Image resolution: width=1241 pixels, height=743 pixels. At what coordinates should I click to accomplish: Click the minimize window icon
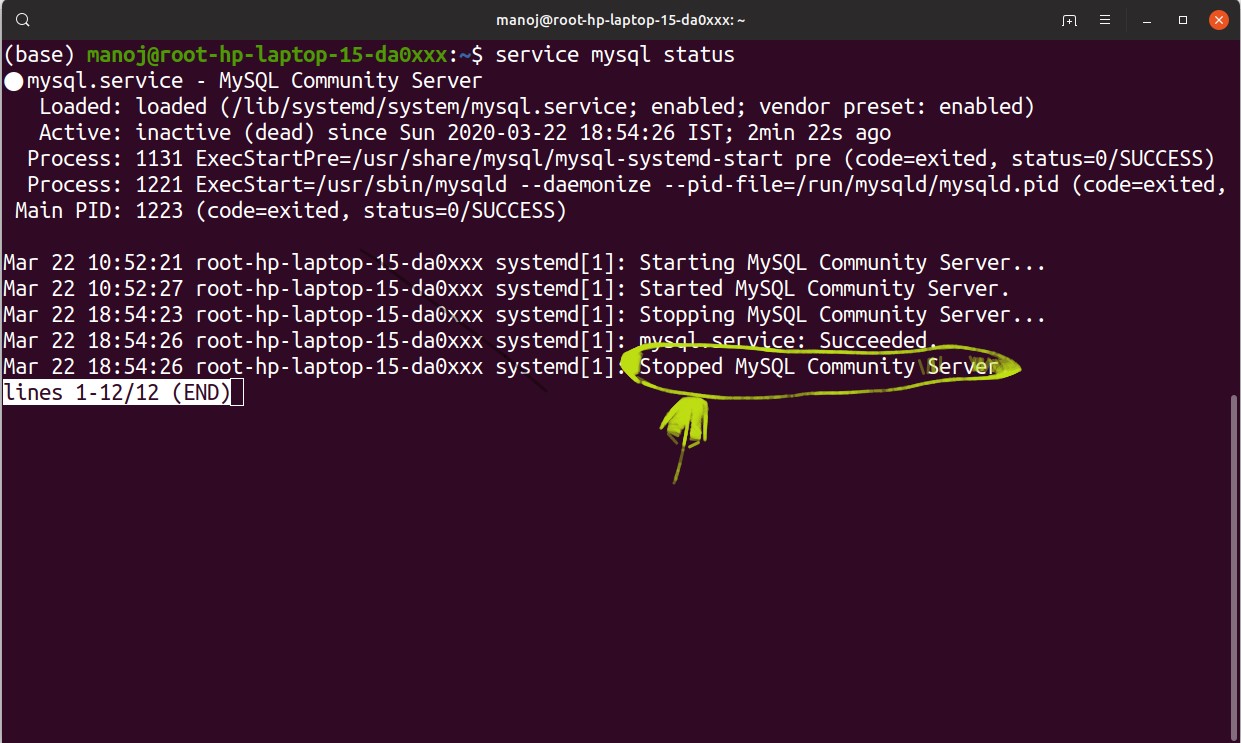[1145, 19]
